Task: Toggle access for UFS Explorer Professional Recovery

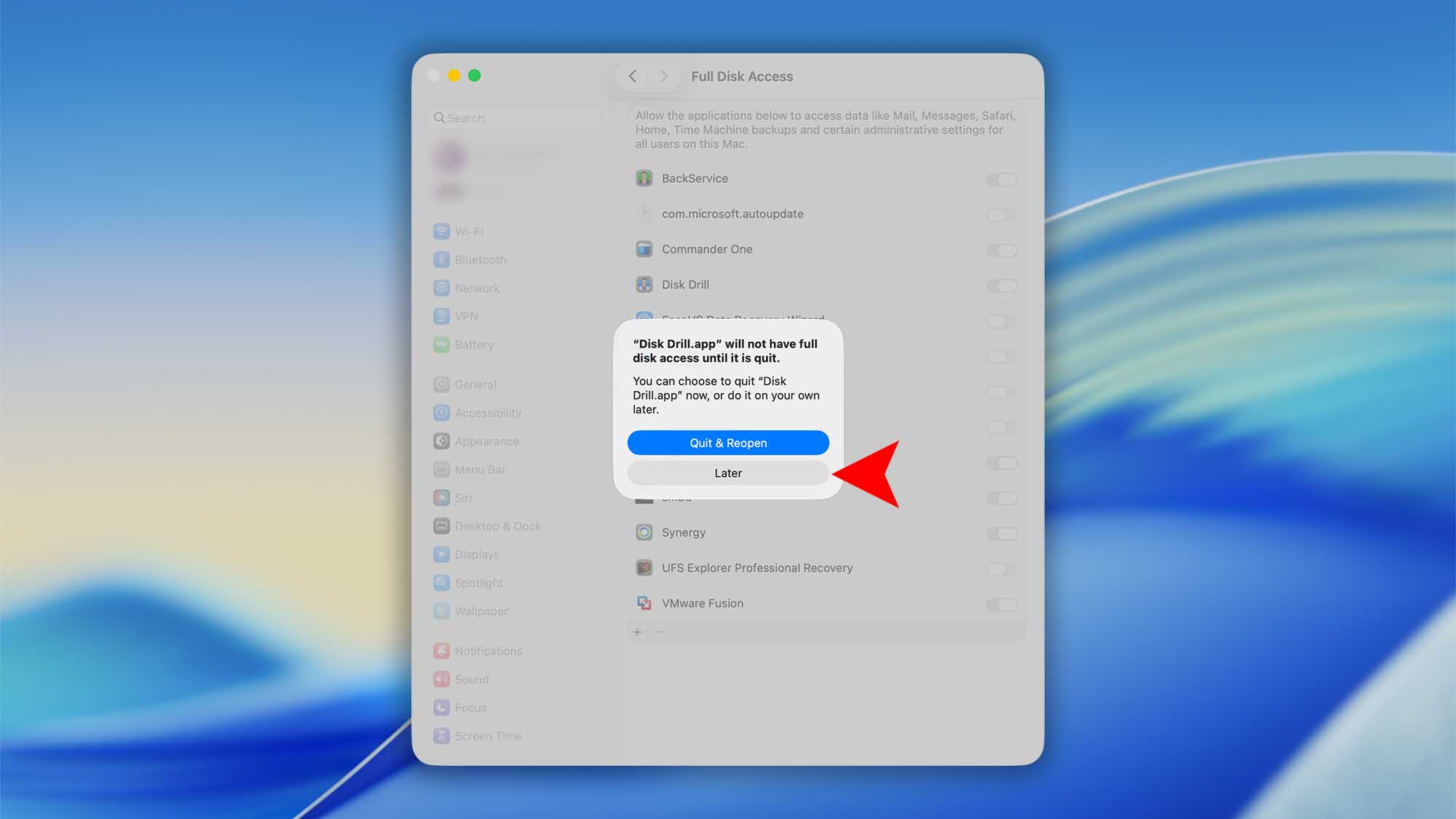Action: click(x=1002, y=569)
